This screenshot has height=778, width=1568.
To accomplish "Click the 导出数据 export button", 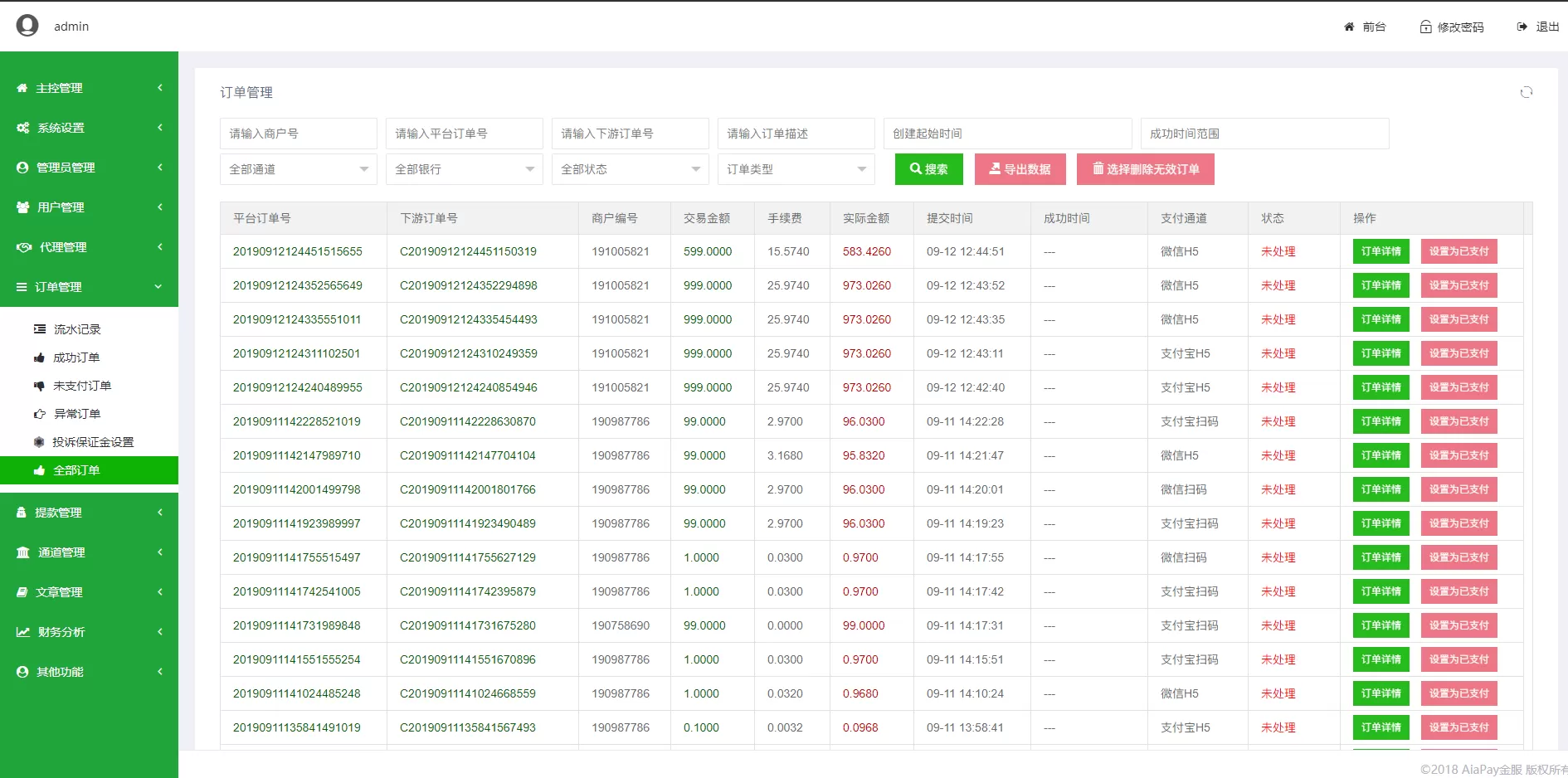I will (x=1020, y=169).
